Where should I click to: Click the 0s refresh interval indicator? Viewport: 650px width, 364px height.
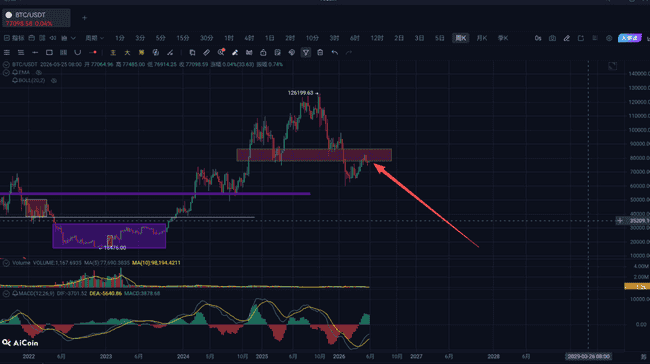(538, 38)
